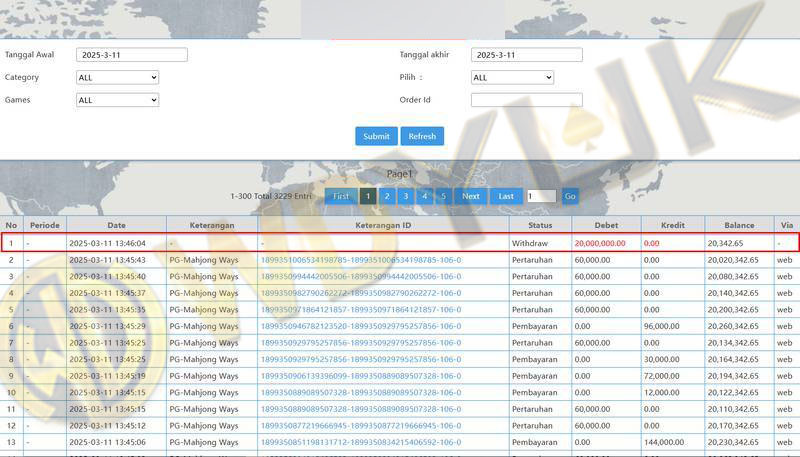Open the Pilih dropdown
Image resolution: width=800 pixels, height=457 pixels.
point(512,78)
